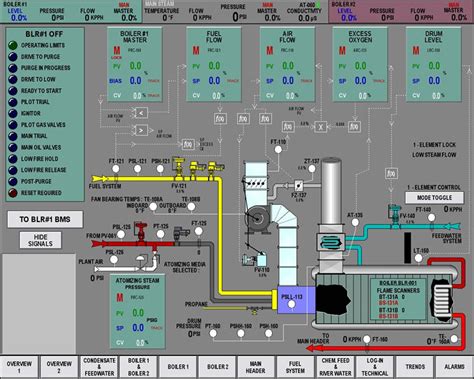Click the economizer coil graphic on stack

[330, 242]
